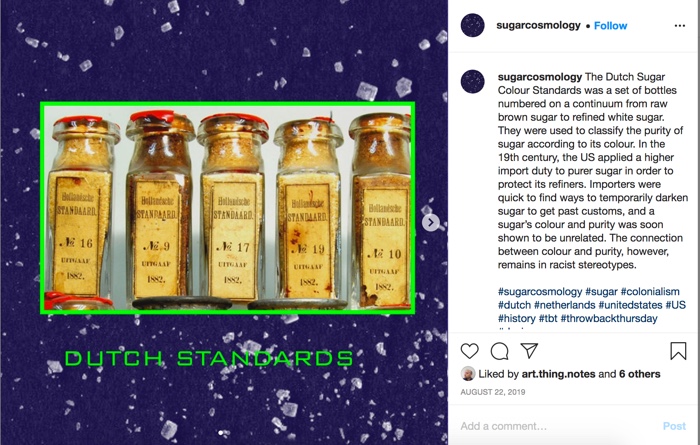Open the three-dot more options menu
This screenshot has height=445, width=700.
click(679, 26)
